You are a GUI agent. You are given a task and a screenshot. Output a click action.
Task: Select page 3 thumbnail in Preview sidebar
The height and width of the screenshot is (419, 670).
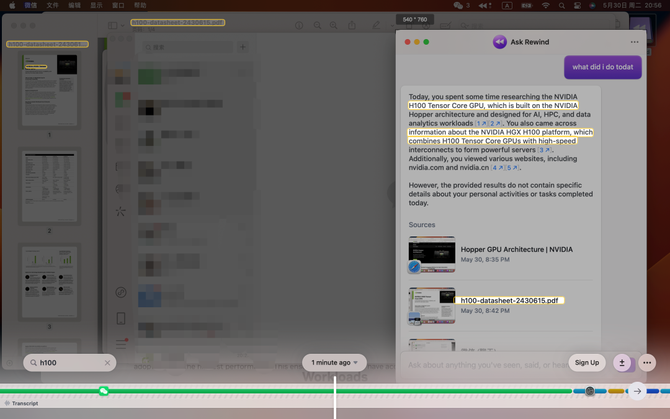(50, 282)
